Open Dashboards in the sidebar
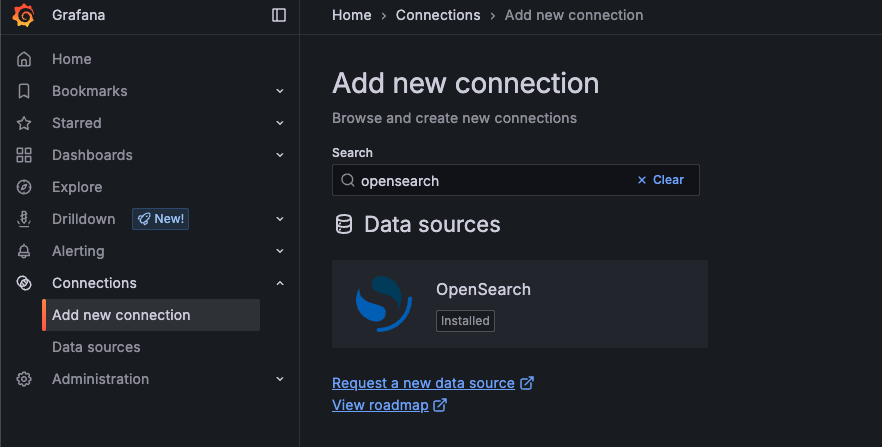The image size is (882, 447). (x=92, y=155)
